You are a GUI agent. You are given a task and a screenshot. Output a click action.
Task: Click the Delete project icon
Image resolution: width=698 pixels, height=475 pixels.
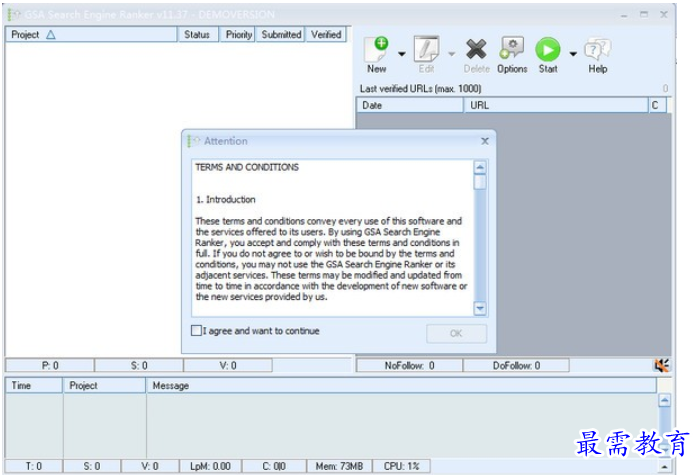point(476,49)
